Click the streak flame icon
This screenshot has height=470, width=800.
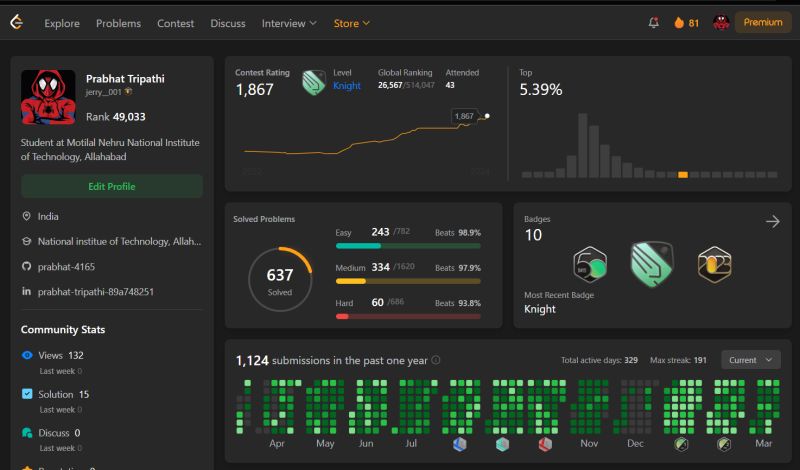click(679, 22)
